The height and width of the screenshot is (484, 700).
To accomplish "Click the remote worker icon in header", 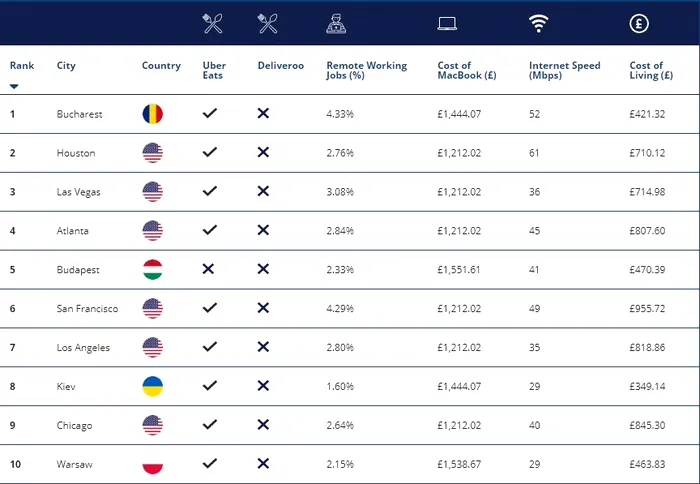I will tap(337, 24).
